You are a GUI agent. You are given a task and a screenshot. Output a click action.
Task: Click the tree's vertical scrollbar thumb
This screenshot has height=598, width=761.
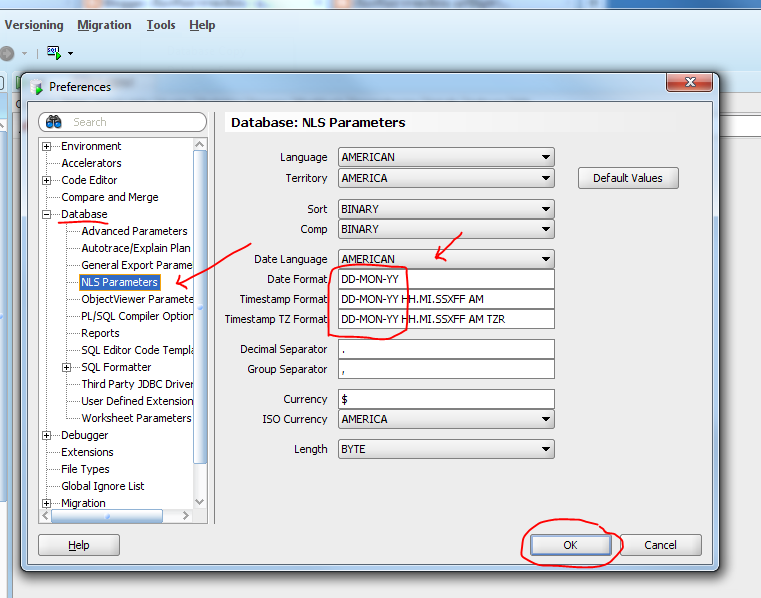pyautogui.click(x=200, y=307)
